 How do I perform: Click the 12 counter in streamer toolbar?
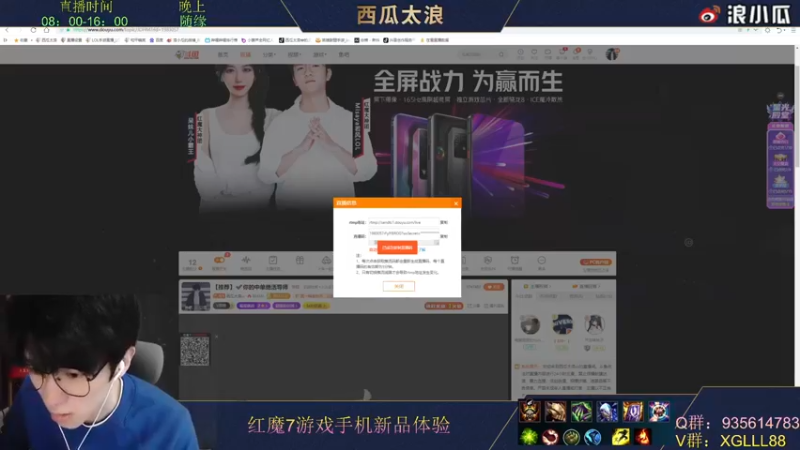[192, 263]
